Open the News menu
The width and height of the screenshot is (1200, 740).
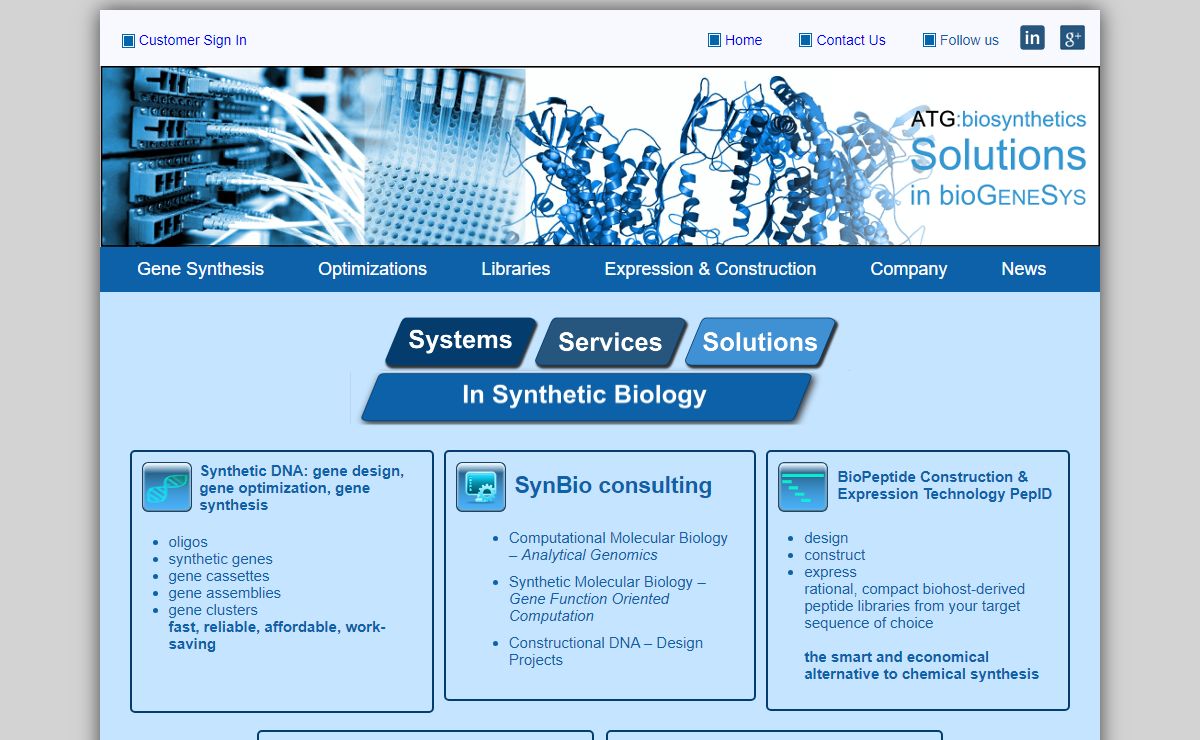tap(1024, 269)
